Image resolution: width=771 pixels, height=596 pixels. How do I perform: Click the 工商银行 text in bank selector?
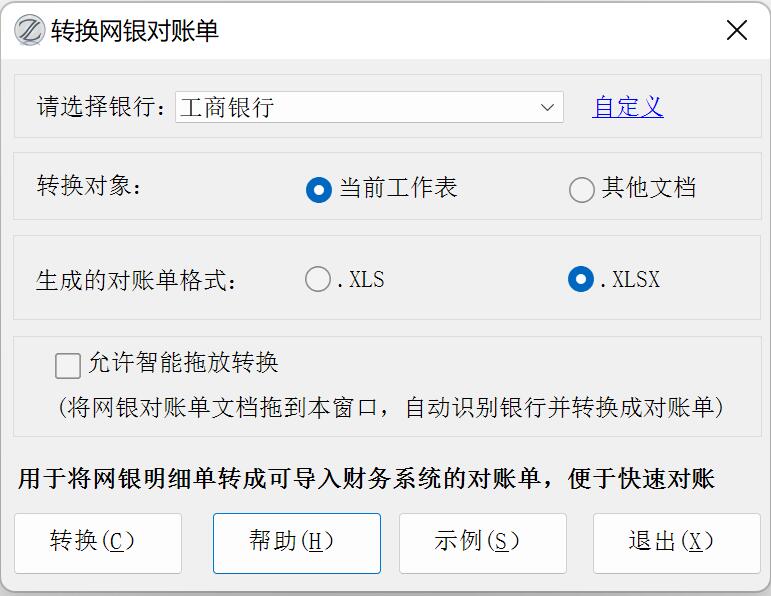(228, 107)
